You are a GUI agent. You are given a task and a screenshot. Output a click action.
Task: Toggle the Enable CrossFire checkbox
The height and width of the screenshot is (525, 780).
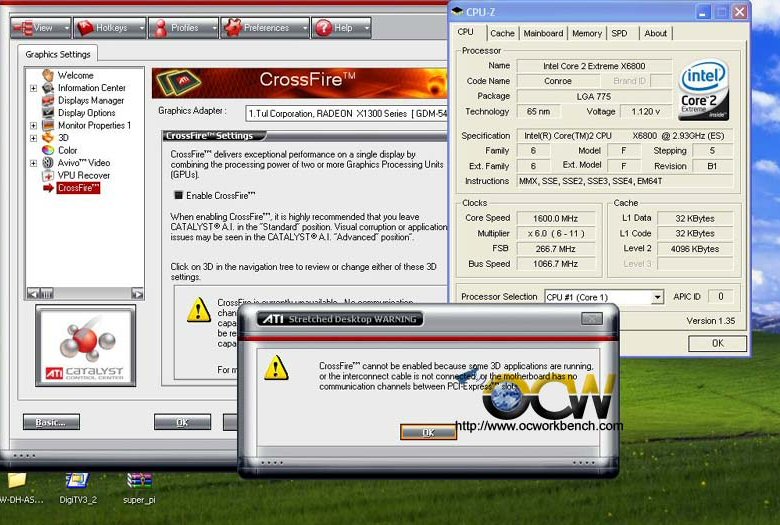coord(178,195)
